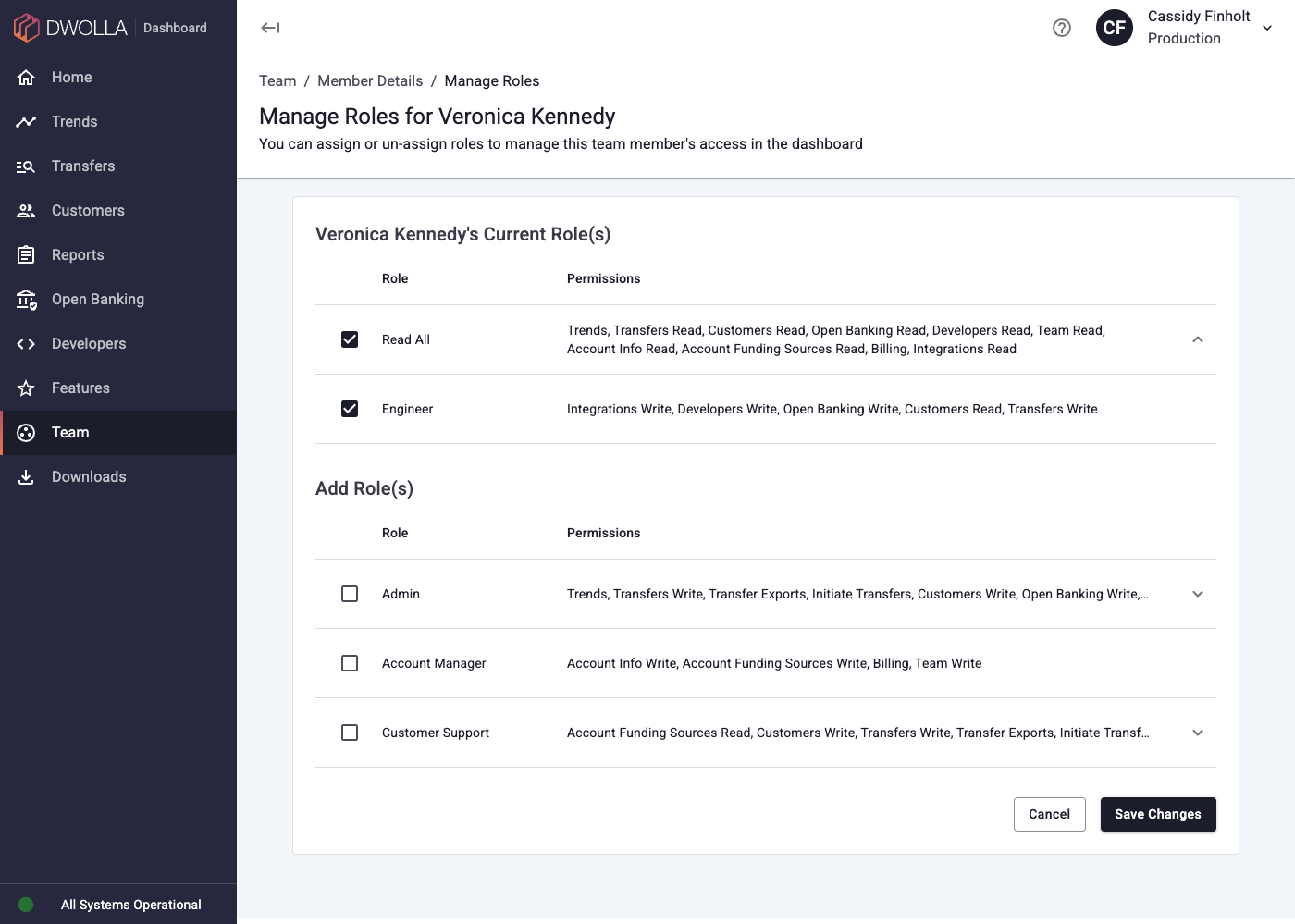Click the Team breadcrumb link
This screenshot has height=924, width=1295.
pyautogui.click(x=277, y=81)
